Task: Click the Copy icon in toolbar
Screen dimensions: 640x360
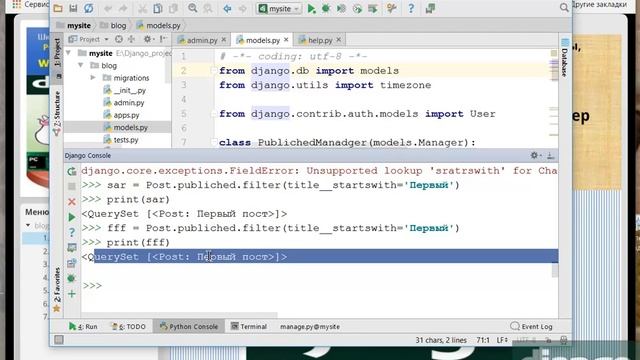Action: coord(158,8)
